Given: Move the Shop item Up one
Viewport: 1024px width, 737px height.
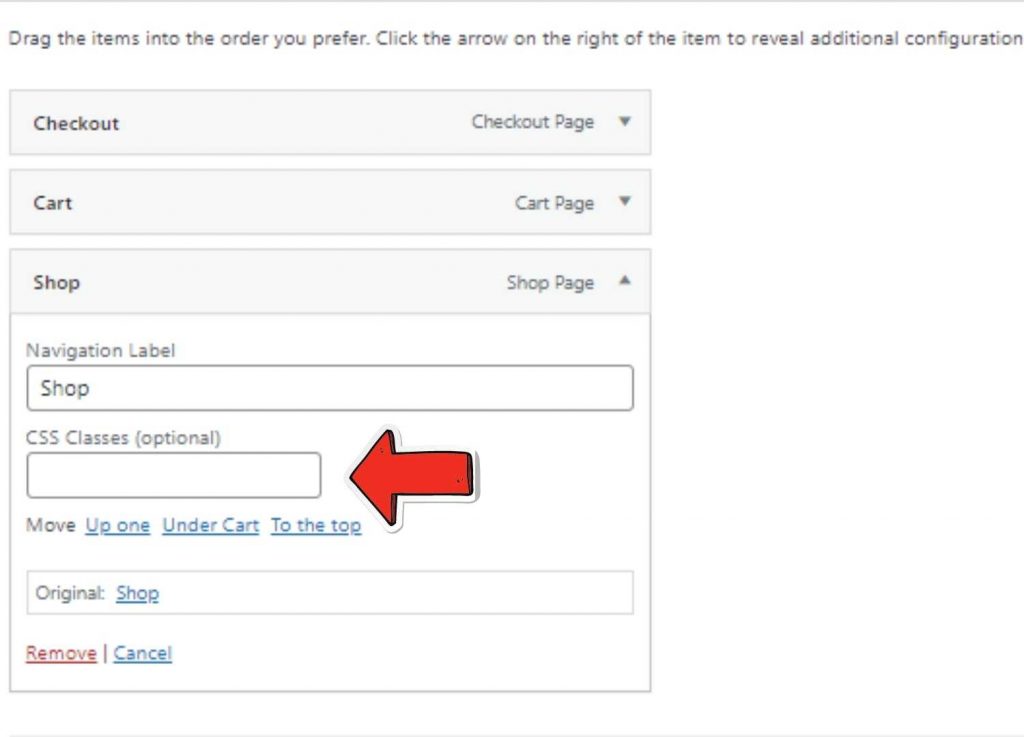Looking at the screenshot, I should 117,525.
